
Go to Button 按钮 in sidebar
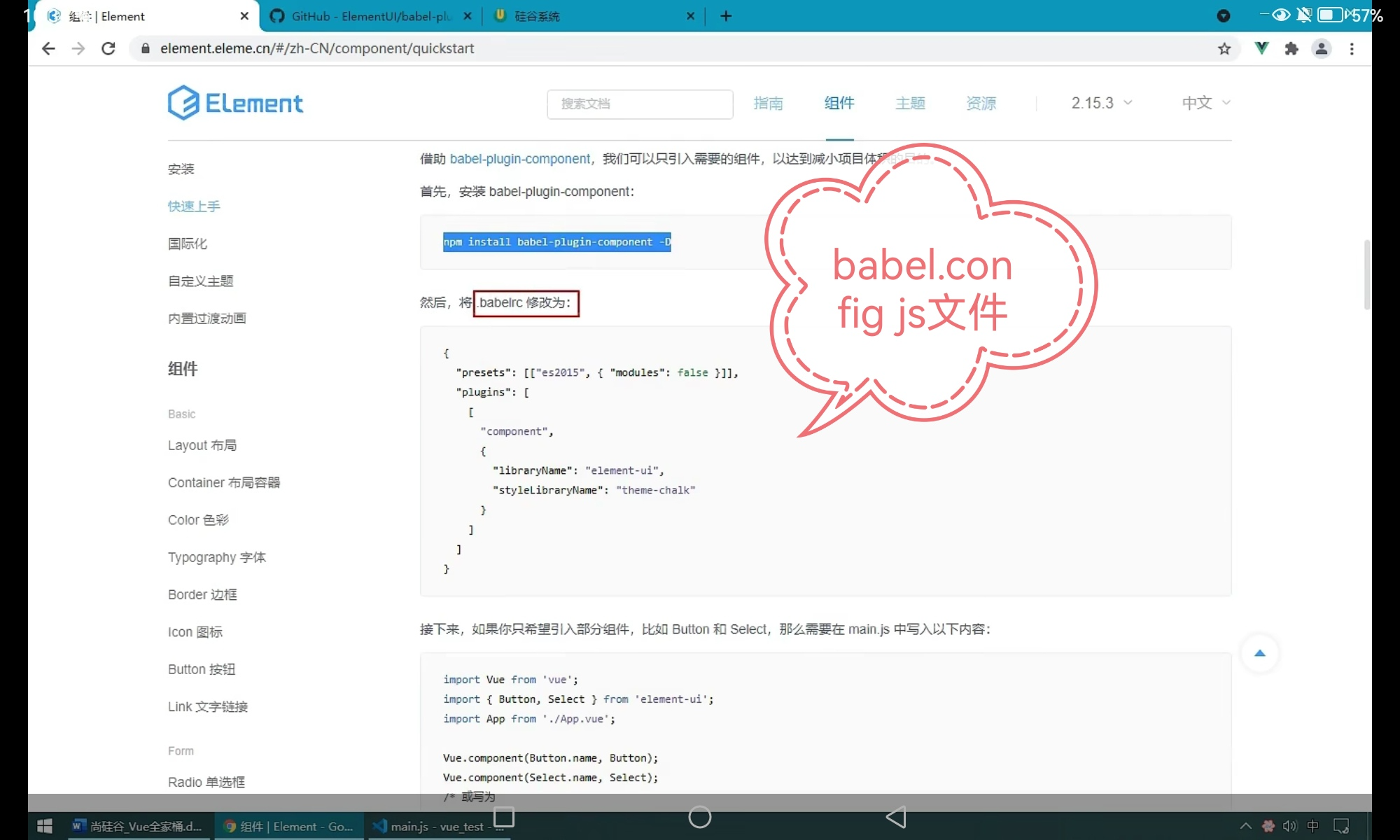point(202,669)
